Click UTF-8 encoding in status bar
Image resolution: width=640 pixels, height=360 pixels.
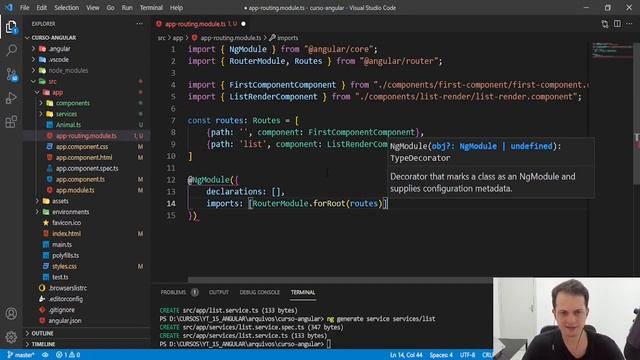(x=467, y=355)
